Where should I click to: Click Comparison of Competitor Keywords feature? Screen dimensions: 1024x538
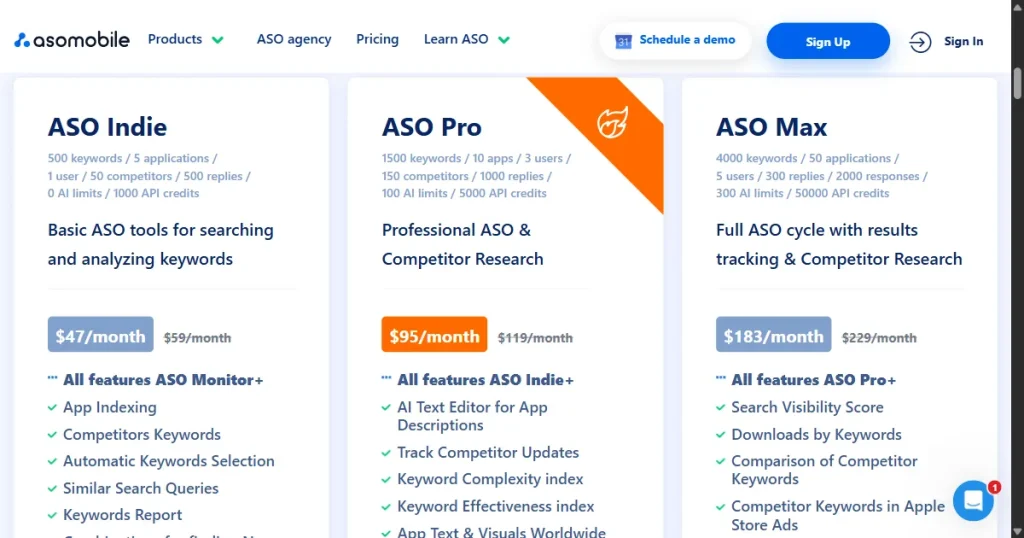[824, 470]
